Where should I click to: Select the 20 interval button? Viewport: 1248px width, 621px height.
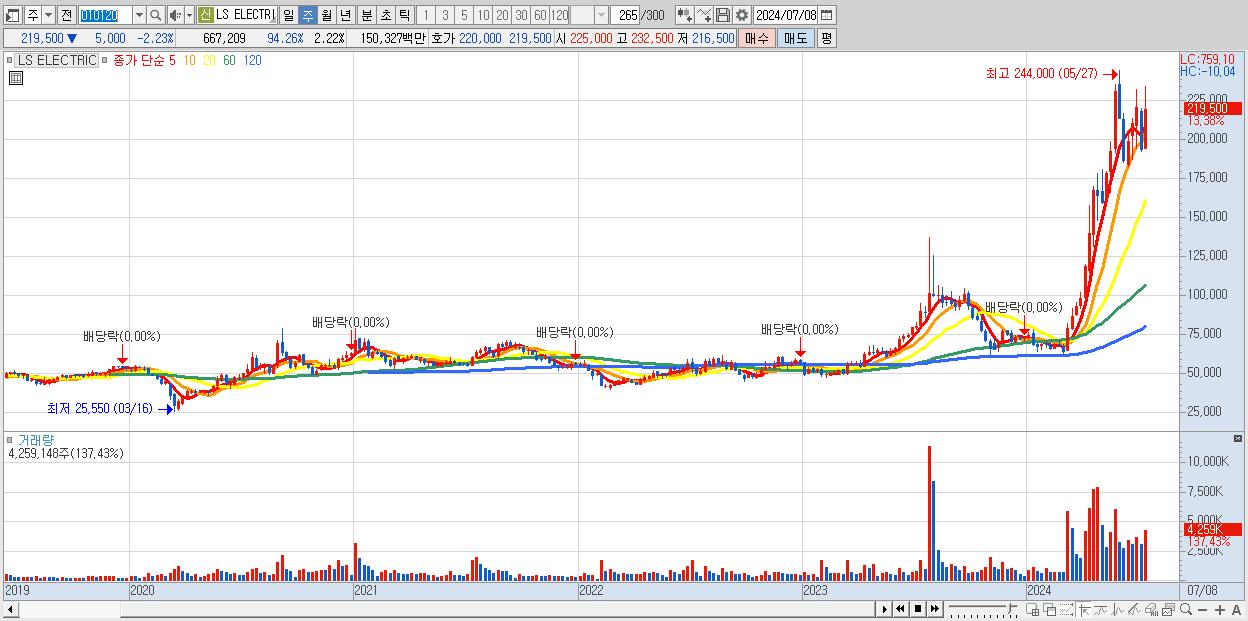pyautogui.click(x=502, y=15)
